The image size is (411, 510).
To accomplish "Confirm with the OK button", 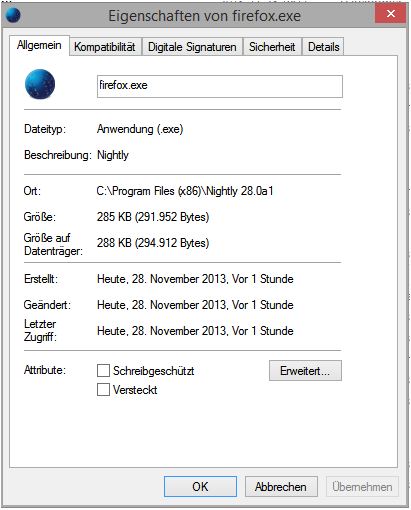I will 200,486.
